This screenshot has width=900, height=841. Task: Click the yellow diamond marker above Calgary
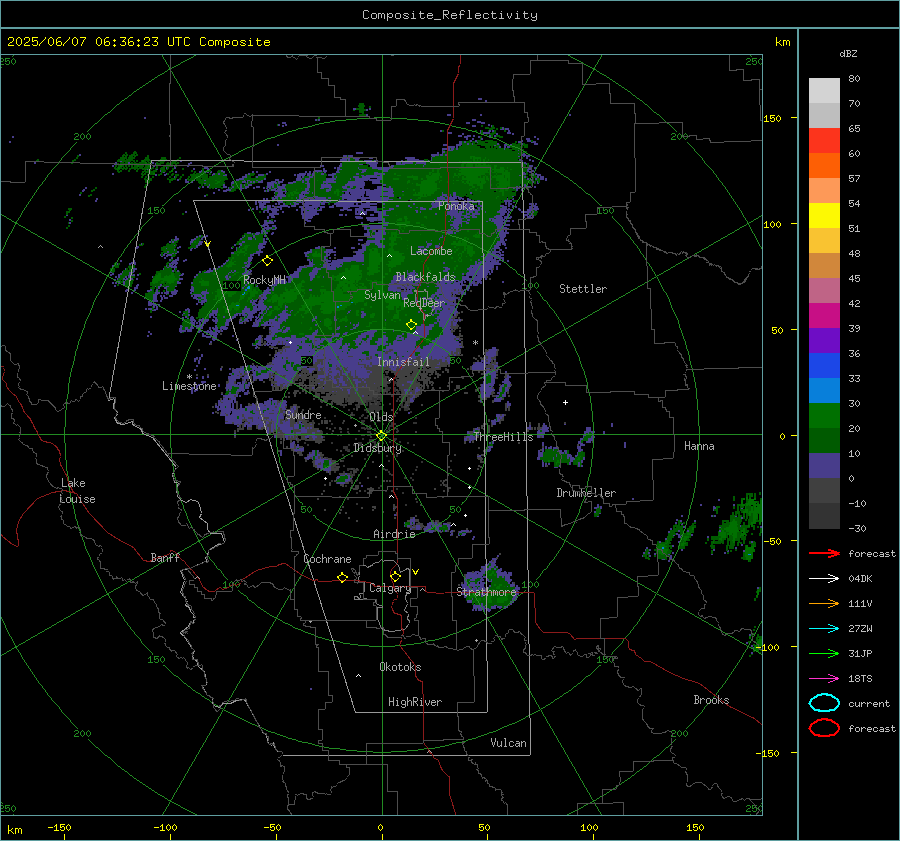click(395, 576)
